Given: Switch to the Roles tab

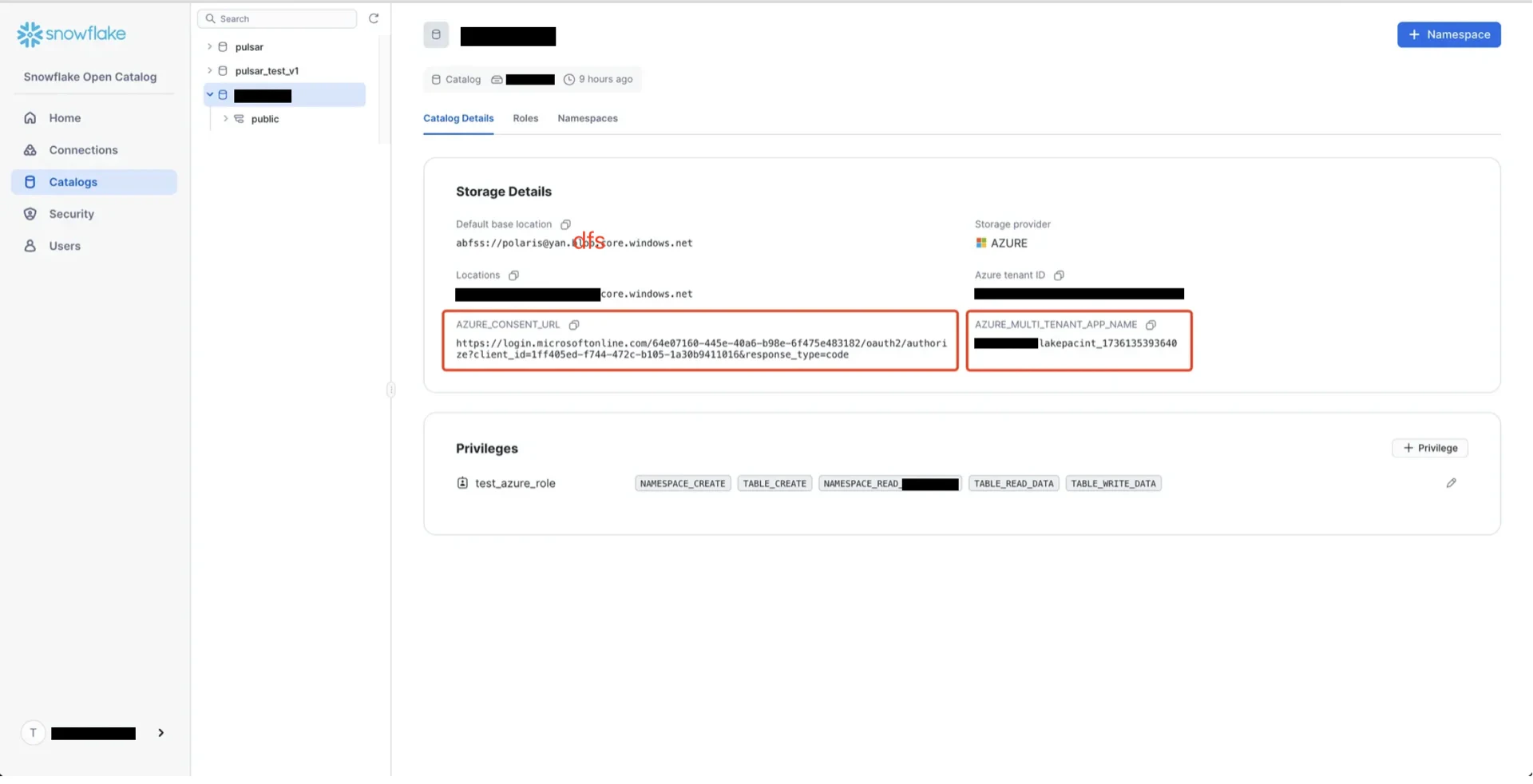Looking at the screenshot, I should coord(525,118).
